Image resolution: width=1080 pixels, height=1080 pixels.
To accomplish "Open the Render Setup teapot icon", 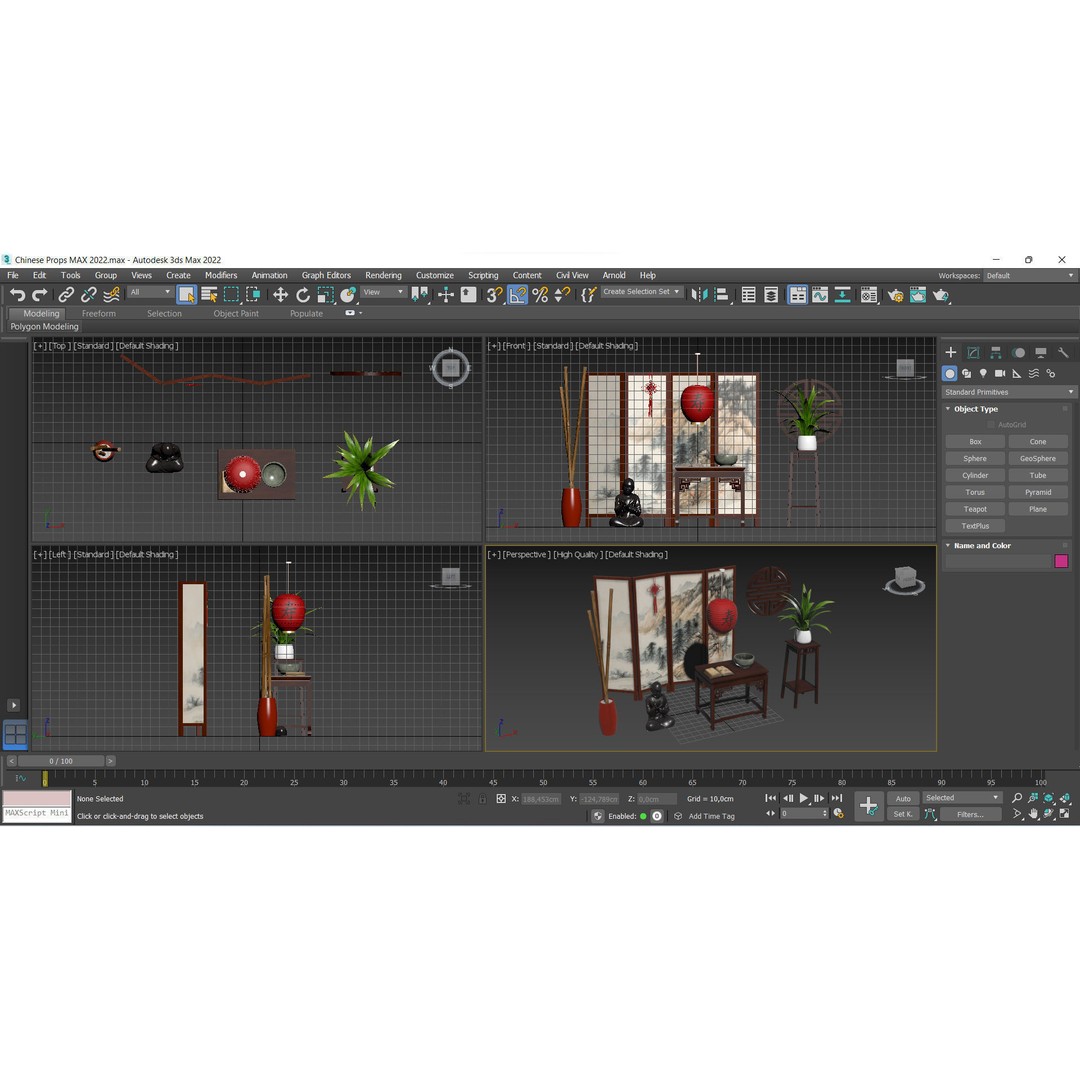I will pyautogui.click(x=895, y=295).
